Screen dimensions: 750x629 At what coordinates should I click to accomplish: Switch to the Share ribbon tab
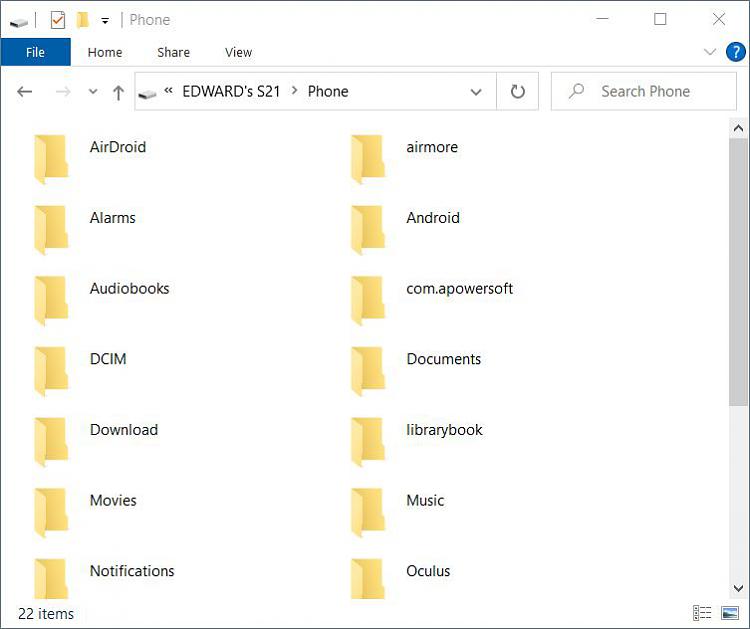tap(173, 52)
